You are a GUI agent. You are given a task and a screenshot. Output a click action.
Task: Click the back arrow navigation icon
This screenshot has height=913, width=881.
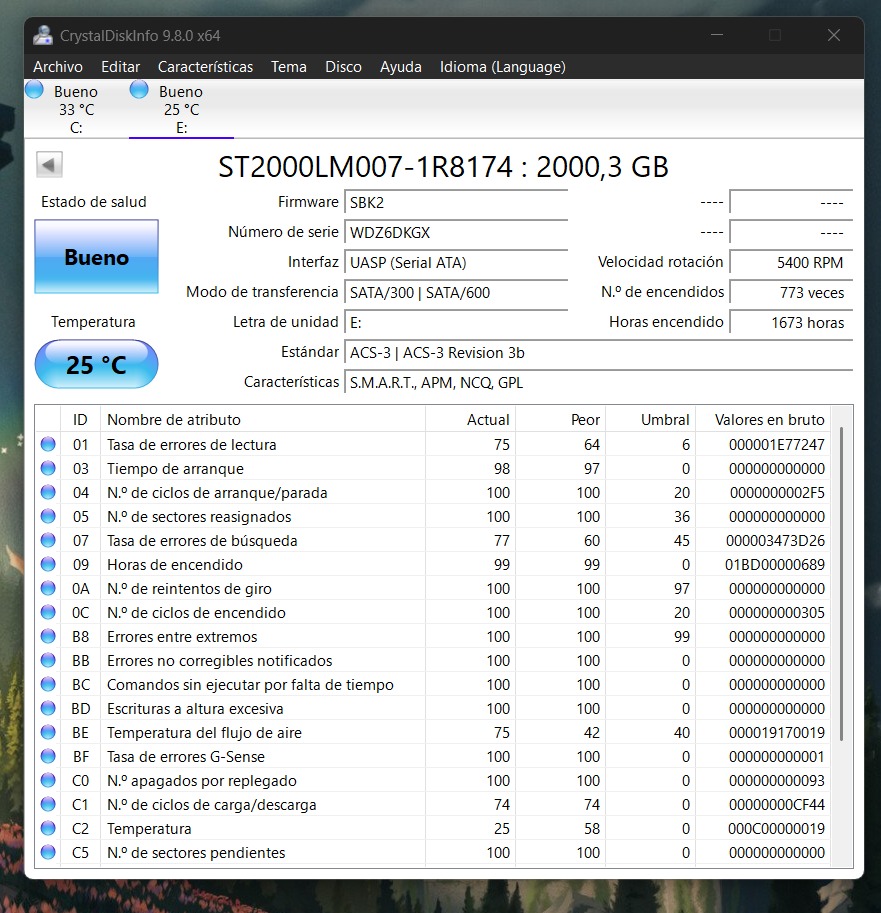pos(48,164)
